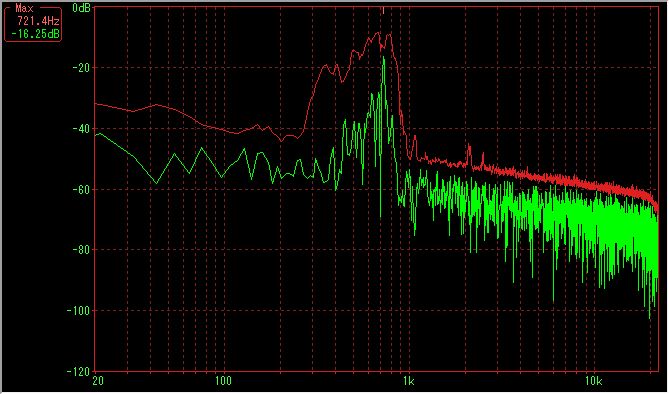Click the 20 Hz frequency axis label
The height and width of the screenshot is (394, 669).
coord(98,381)
